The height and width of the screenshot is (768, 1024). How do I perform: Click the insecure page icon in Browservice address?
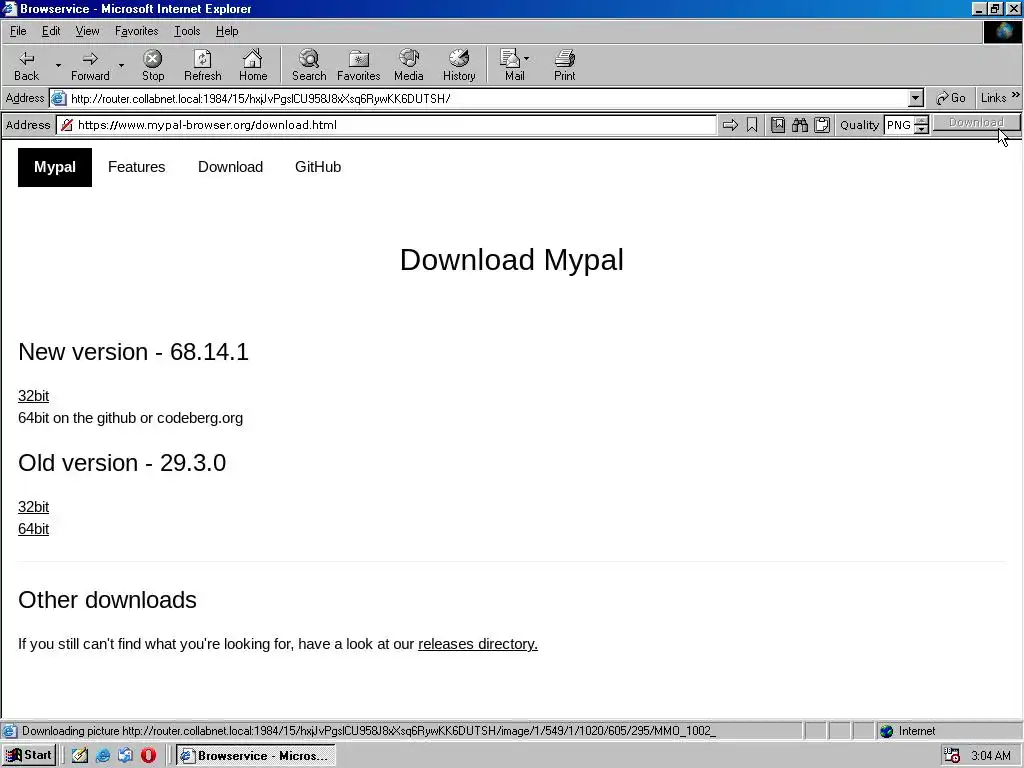67,125
